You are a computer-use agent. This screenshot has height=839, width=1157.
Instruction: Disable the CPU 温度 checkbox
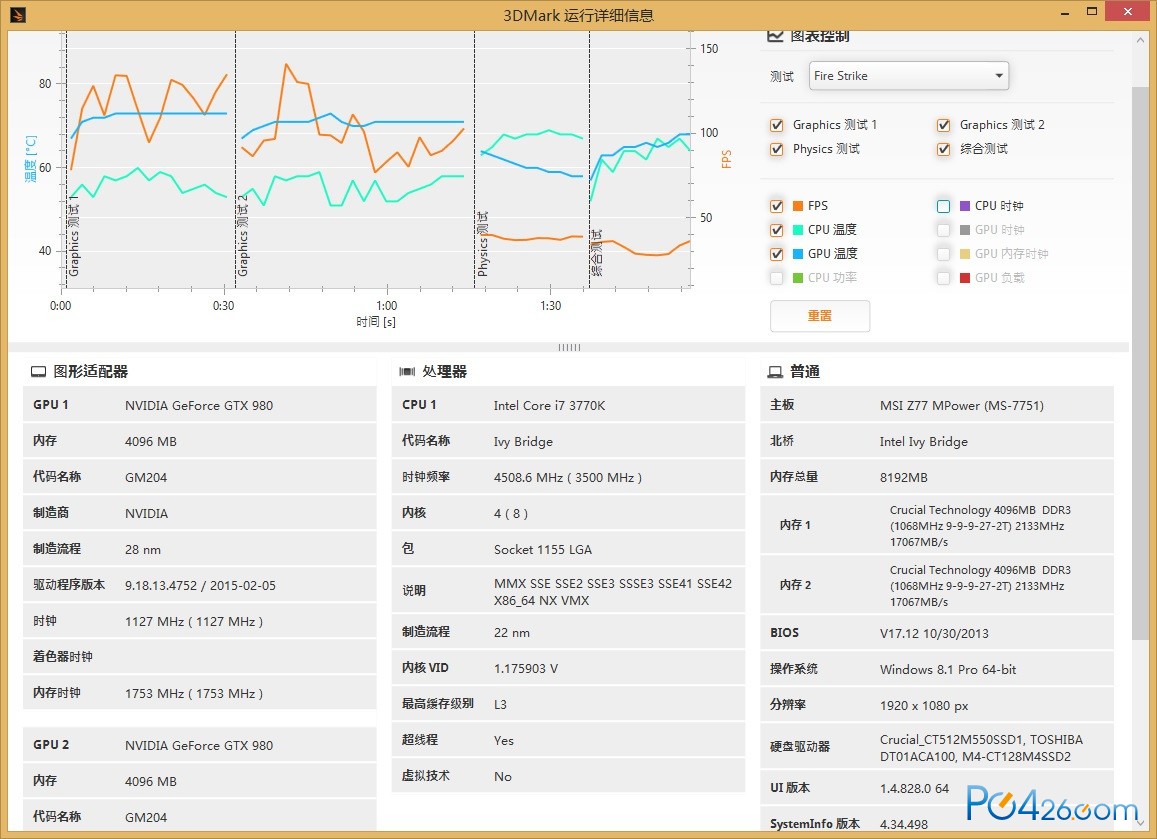click(776, 230)
